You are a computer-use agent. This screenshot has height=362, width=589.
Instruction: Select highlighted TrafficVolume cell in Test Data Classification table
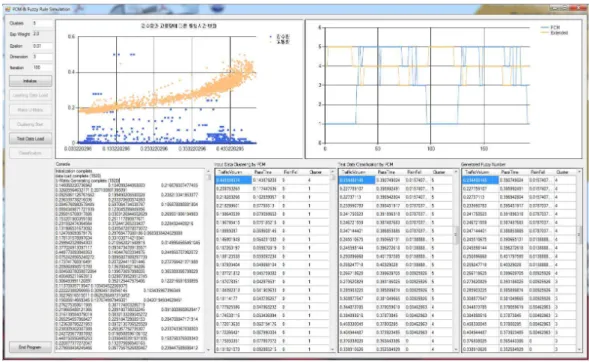(357, 180)
